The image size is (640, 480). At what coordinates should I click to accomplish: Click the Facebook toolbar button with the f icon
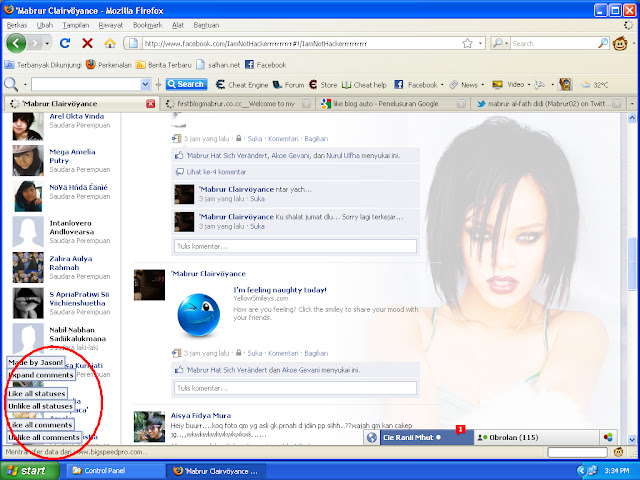(x=416, y=84)
